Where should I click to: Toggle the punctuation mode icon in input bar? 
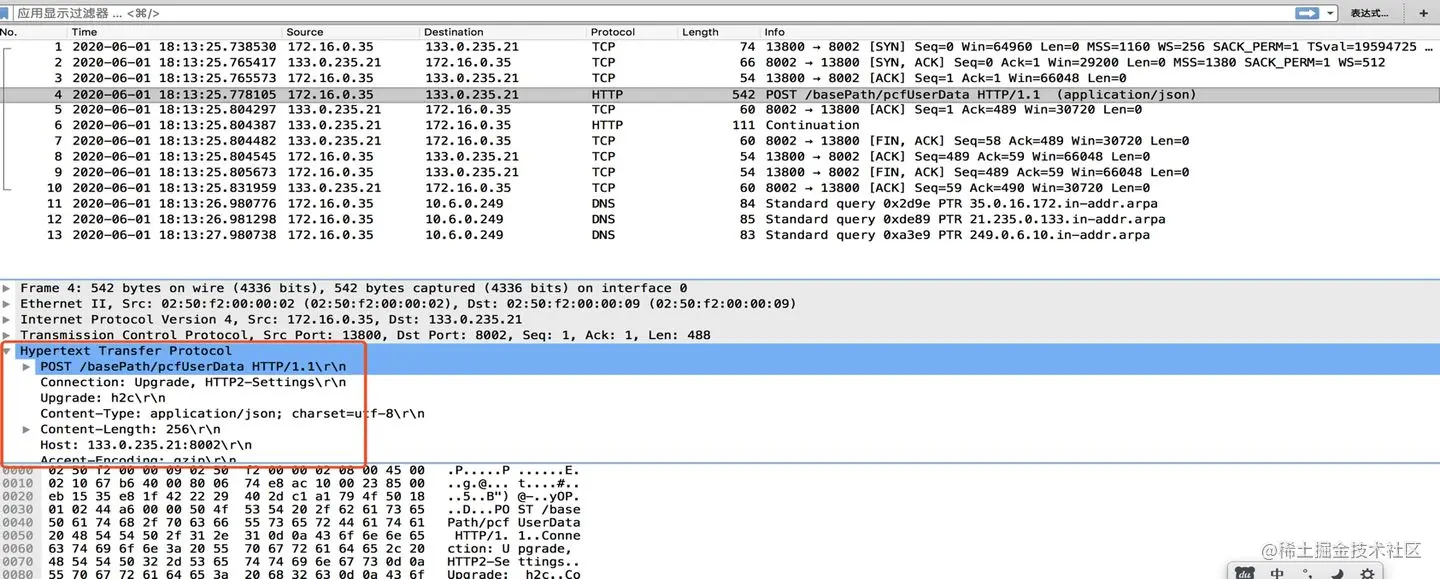tap(1307, 573)
